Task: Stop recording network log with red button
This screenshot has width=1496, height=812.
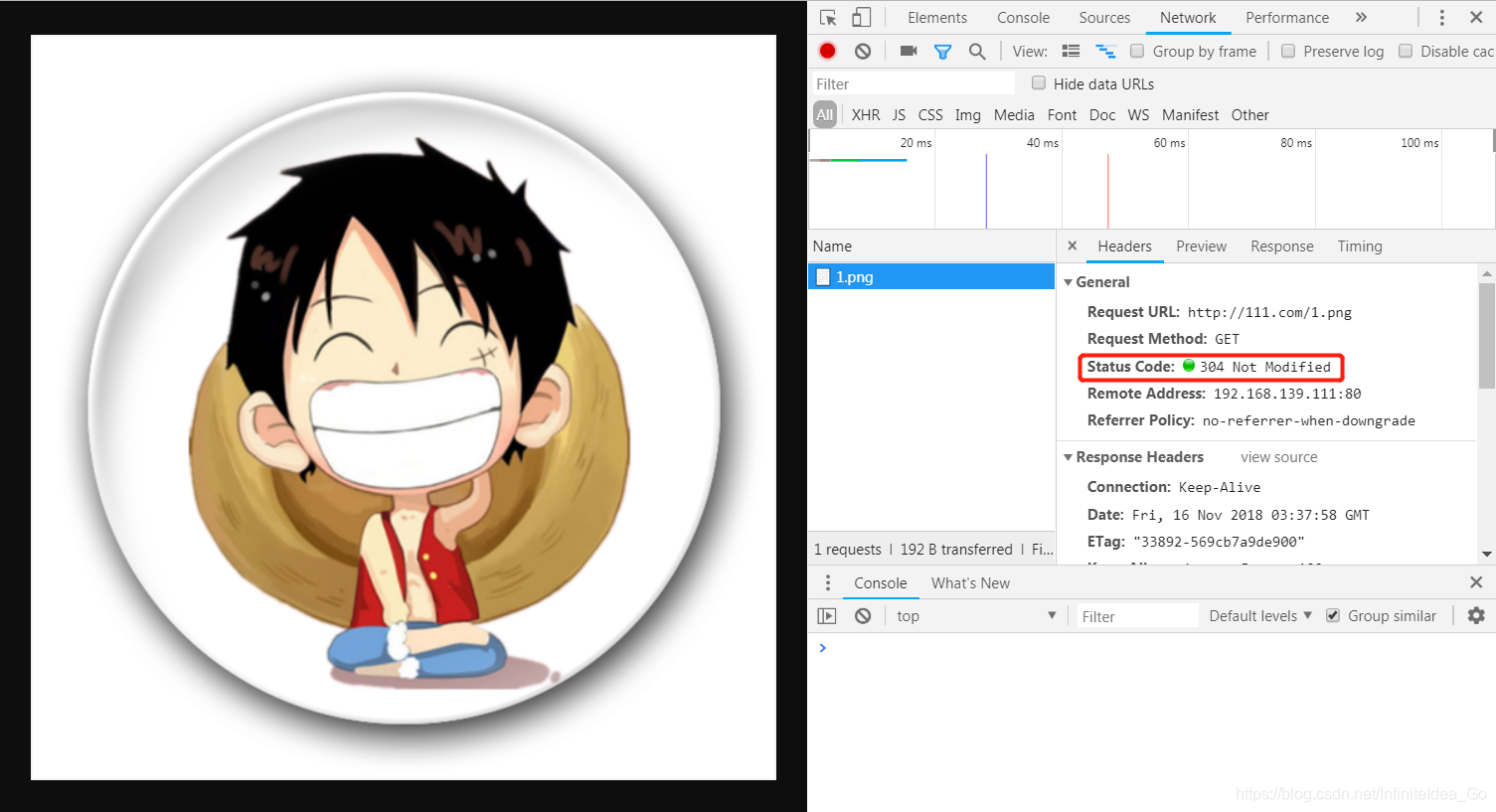Action: [828, 51]
